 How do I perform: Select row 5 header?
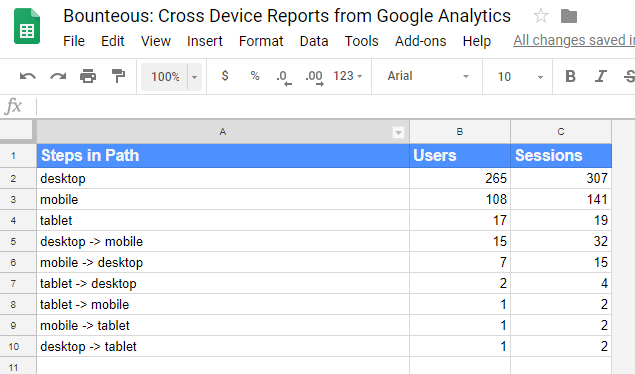coord(18,242)
